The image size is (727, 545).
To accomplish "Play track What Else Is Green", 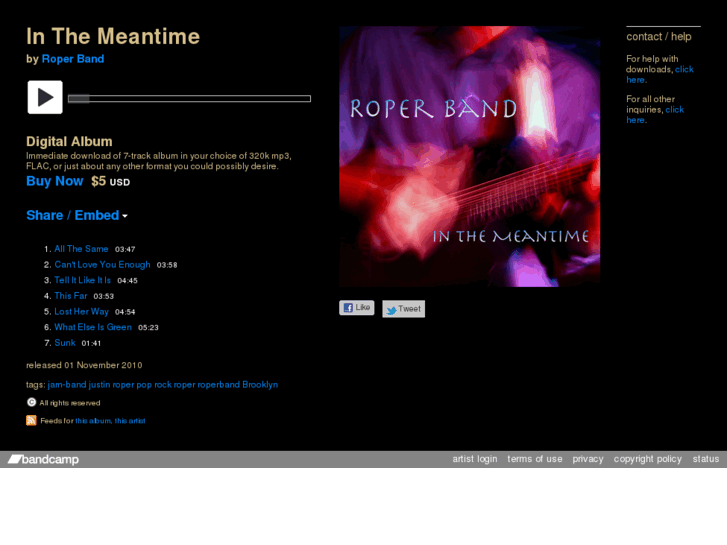I will 93,327.
